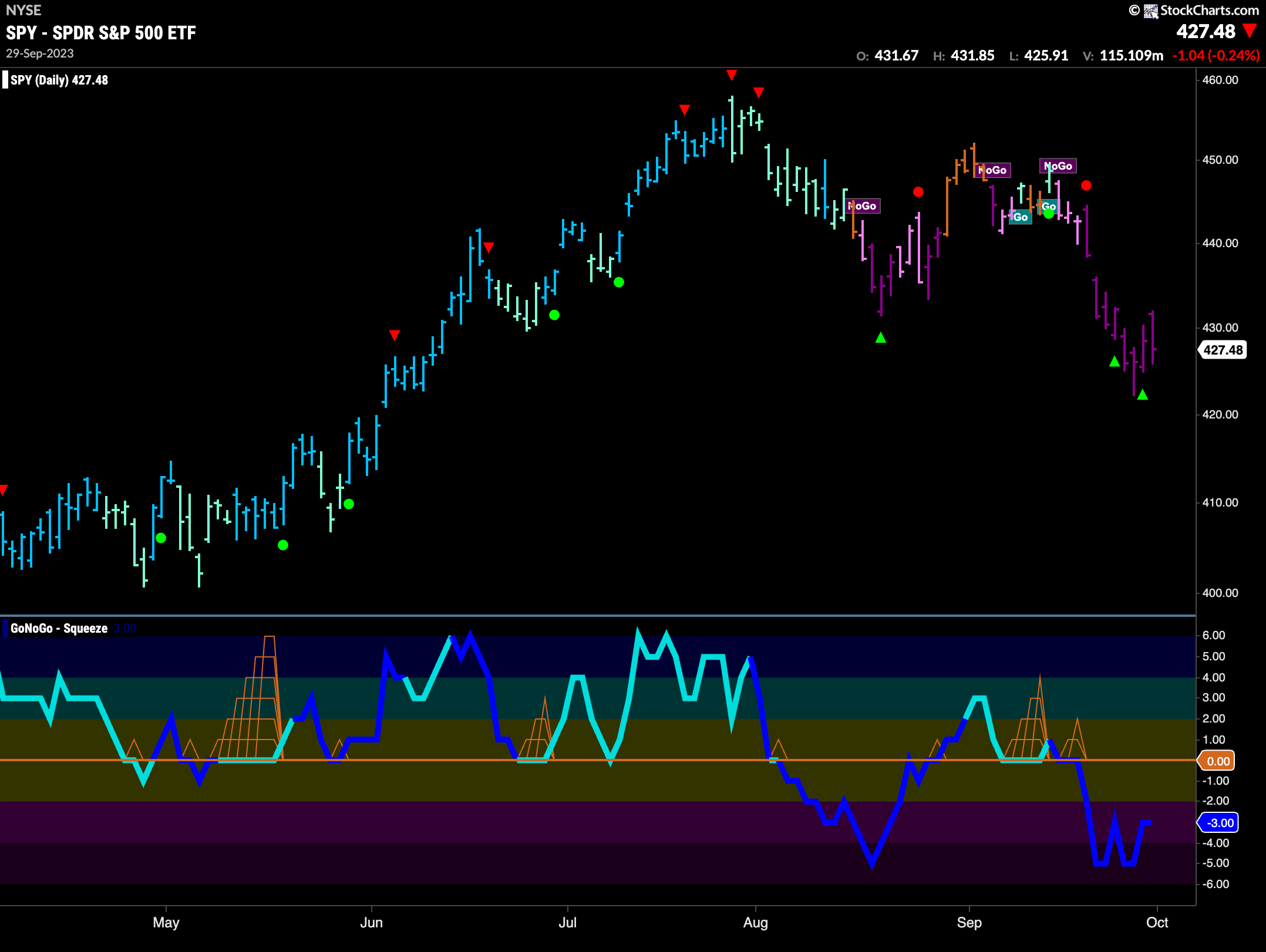This screenshot has width=1266, height=952.
Task: Click the NoGo tag just after Sep start
Action: click(x=994, y=170)
